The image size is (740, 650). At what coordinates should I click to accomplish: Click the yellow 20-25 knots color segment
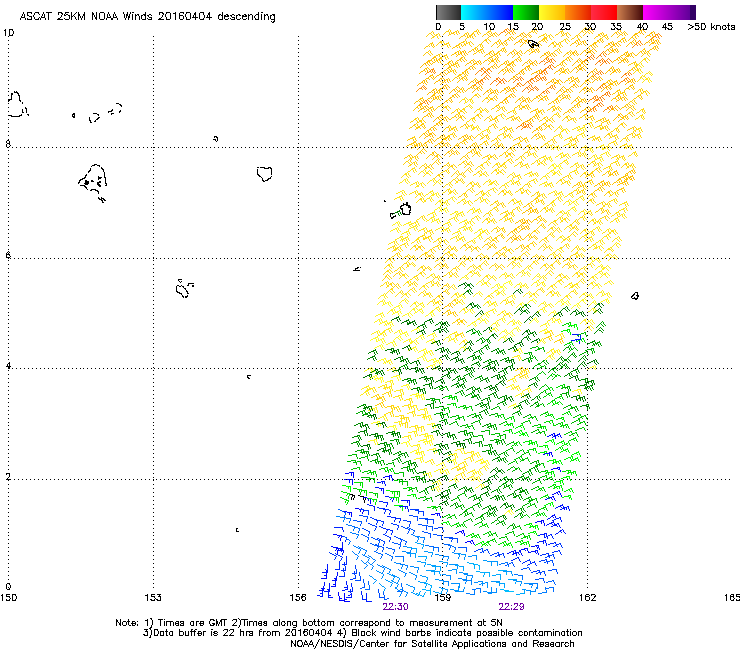[552, 12]
